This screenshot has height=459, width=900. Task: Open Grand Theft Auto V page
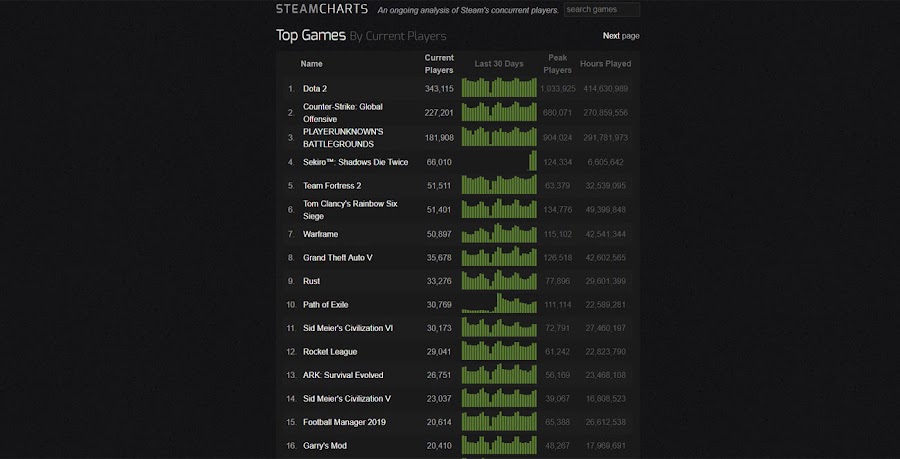338,258
